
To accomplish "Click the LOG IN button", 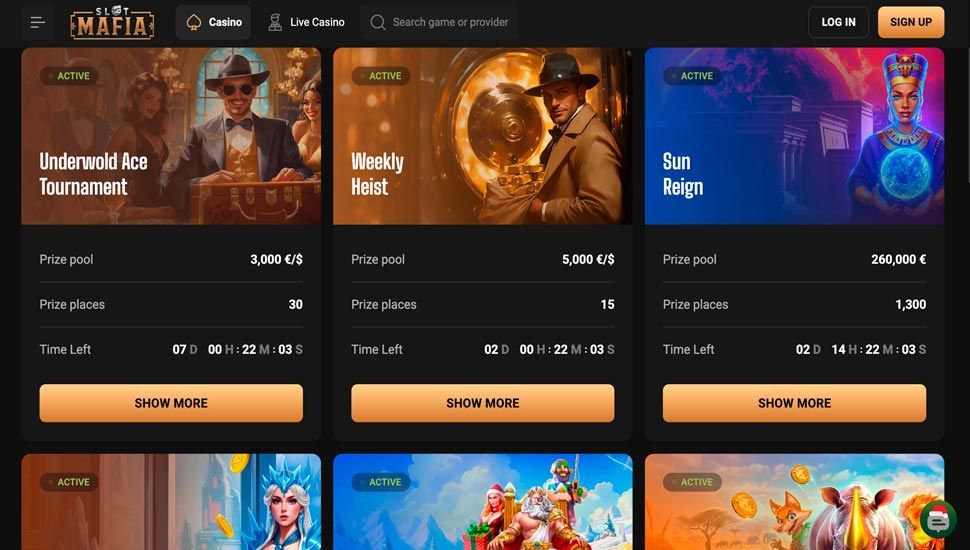I will (x=838, y=22).
